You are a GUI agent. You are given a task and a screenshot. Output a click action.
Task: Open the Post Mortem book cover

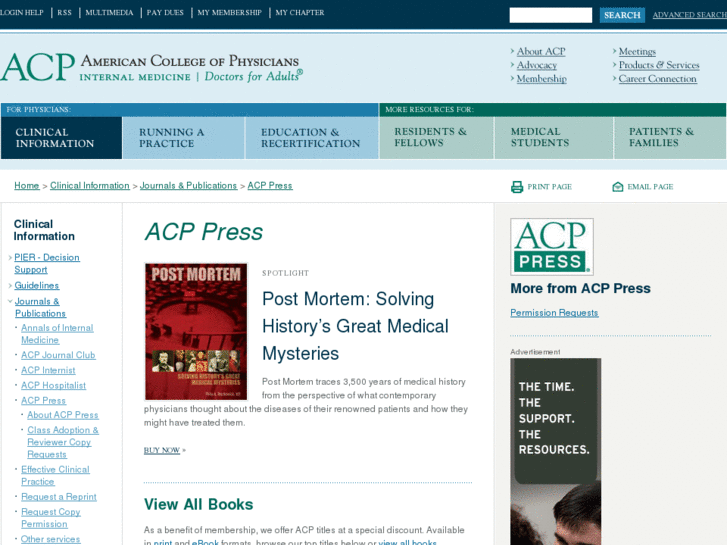point(196,332)
